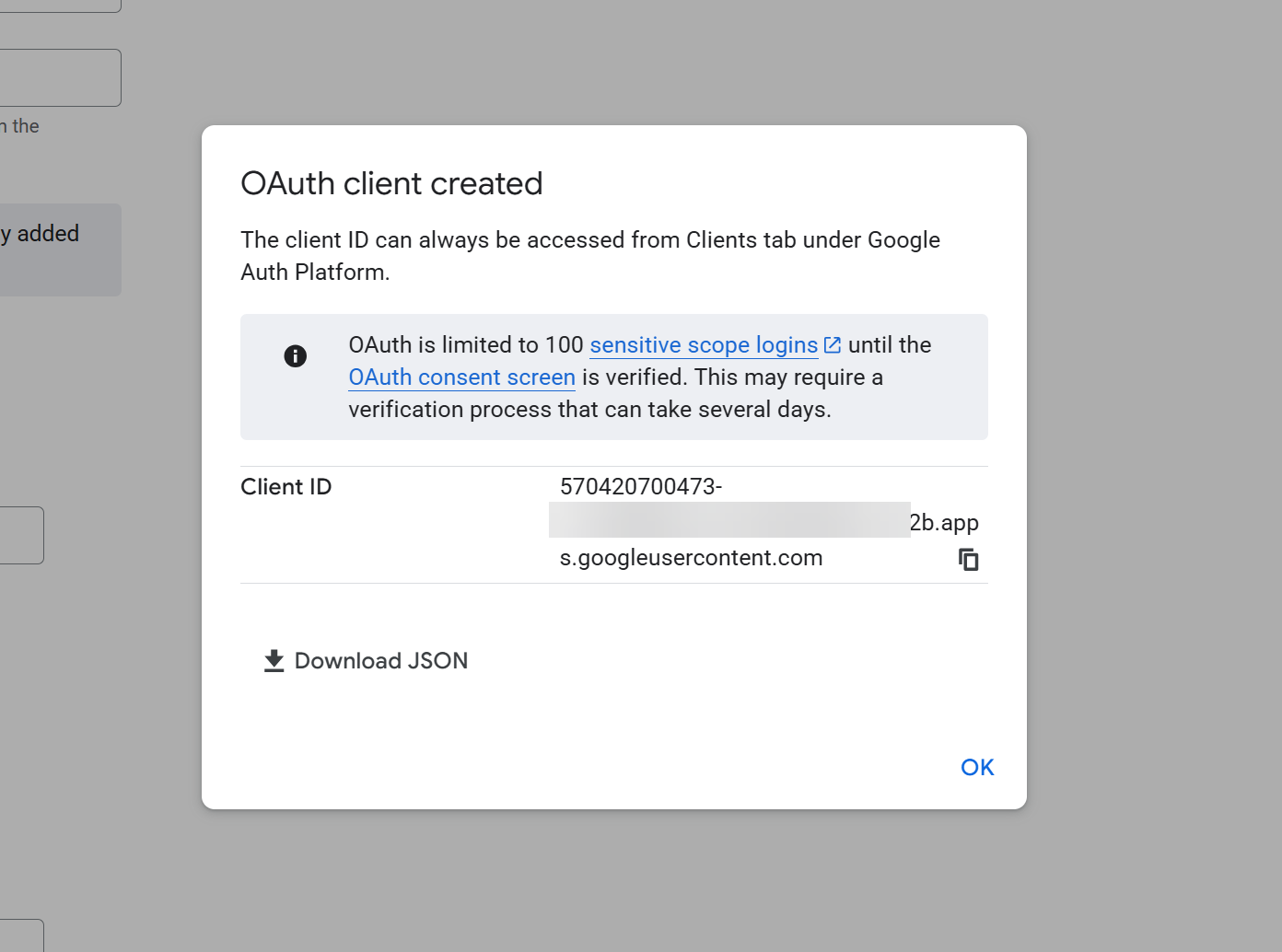Open the OAuth consent screen link
This screenshot has height=952, width=1282.
pos(461,377)
